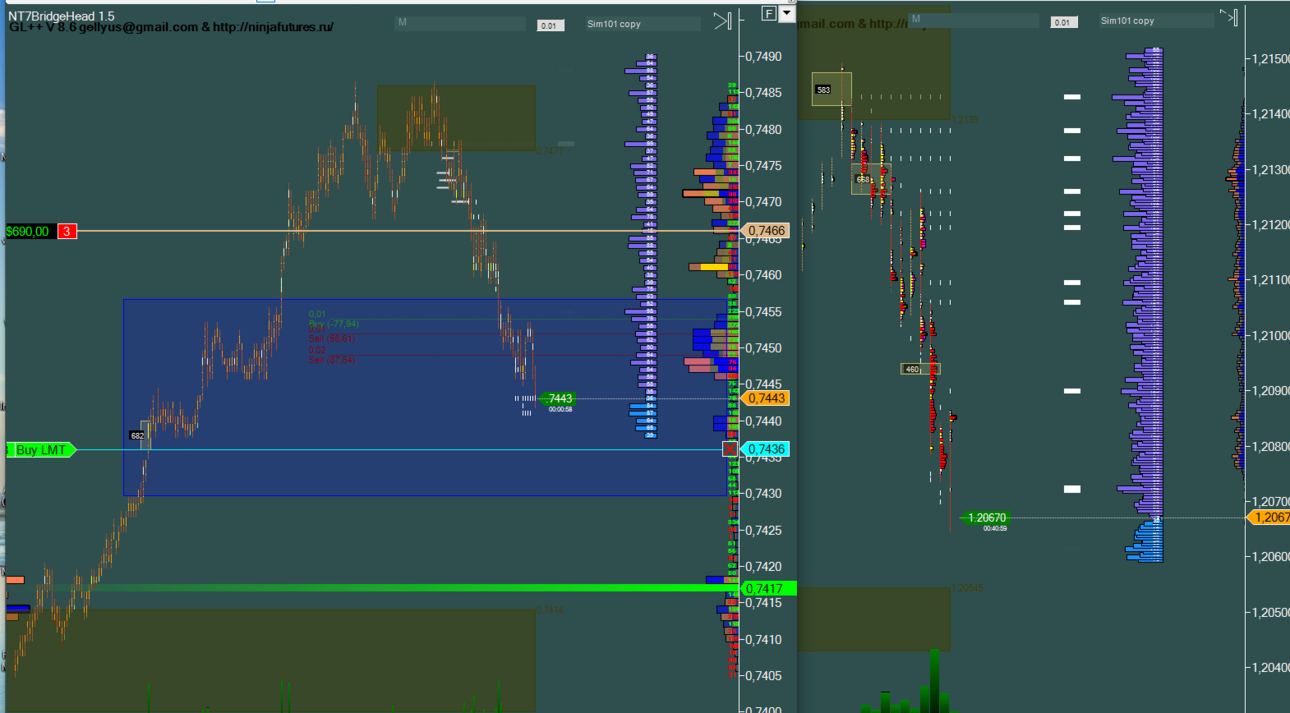Click the M instrument field in right chart
Viewport: 1290px width, 713px height.
(x=973, y=19)
